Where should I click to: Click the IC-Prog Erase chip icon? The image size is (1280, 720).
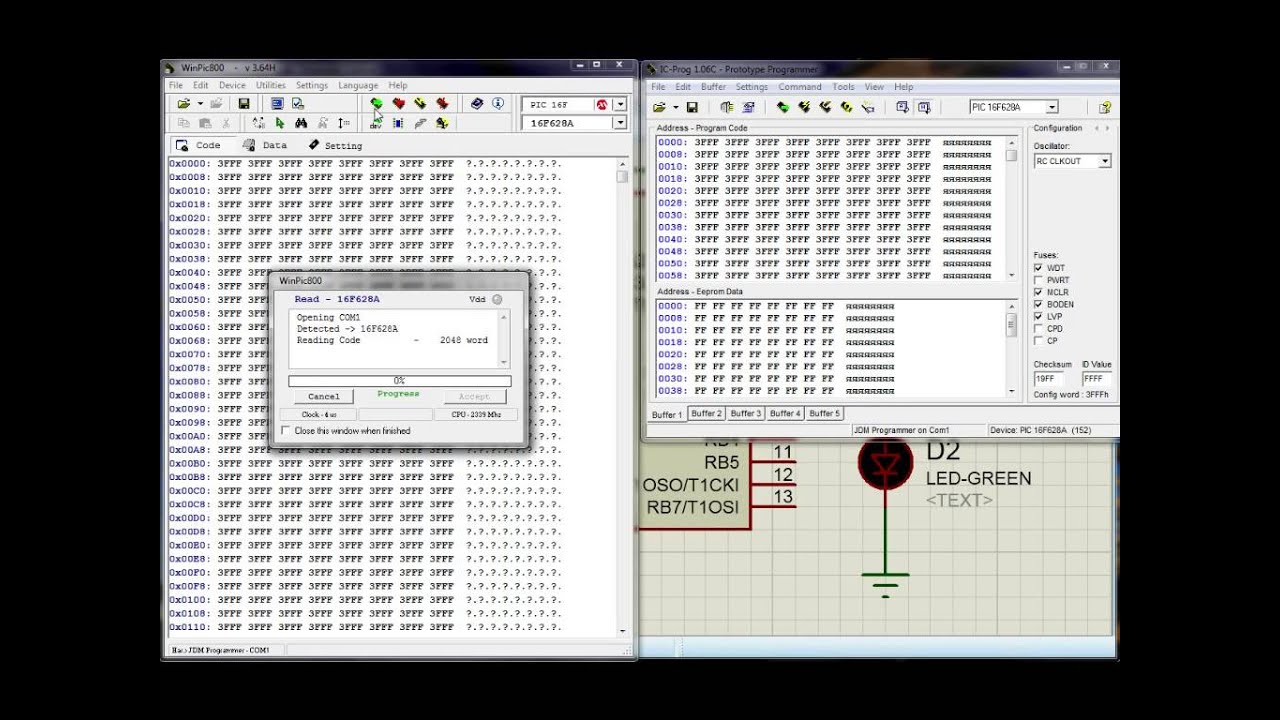pyautogui.click(x=825, y=107)
